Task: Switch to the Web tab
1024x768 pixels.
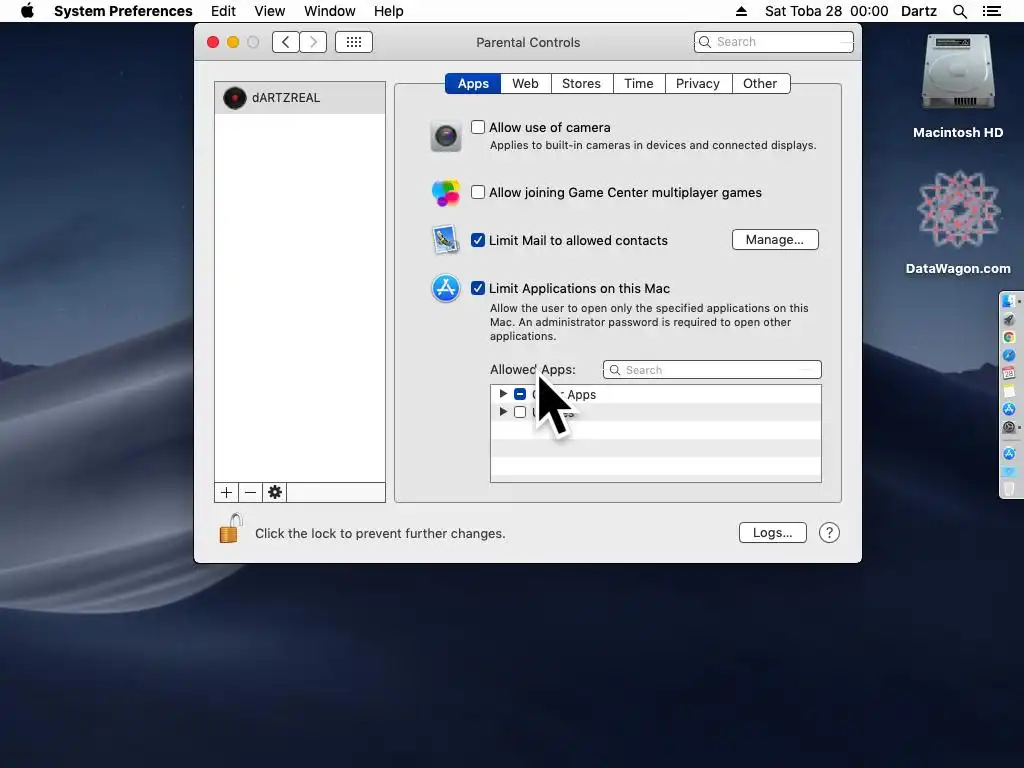Action: (525, 84)
